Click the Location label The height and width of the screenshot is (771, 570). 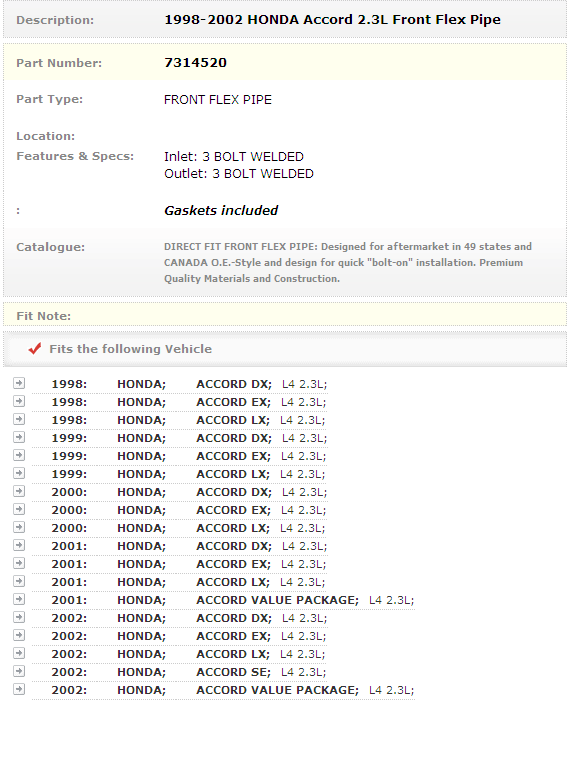pyautogui.click(x=46, y=136)
